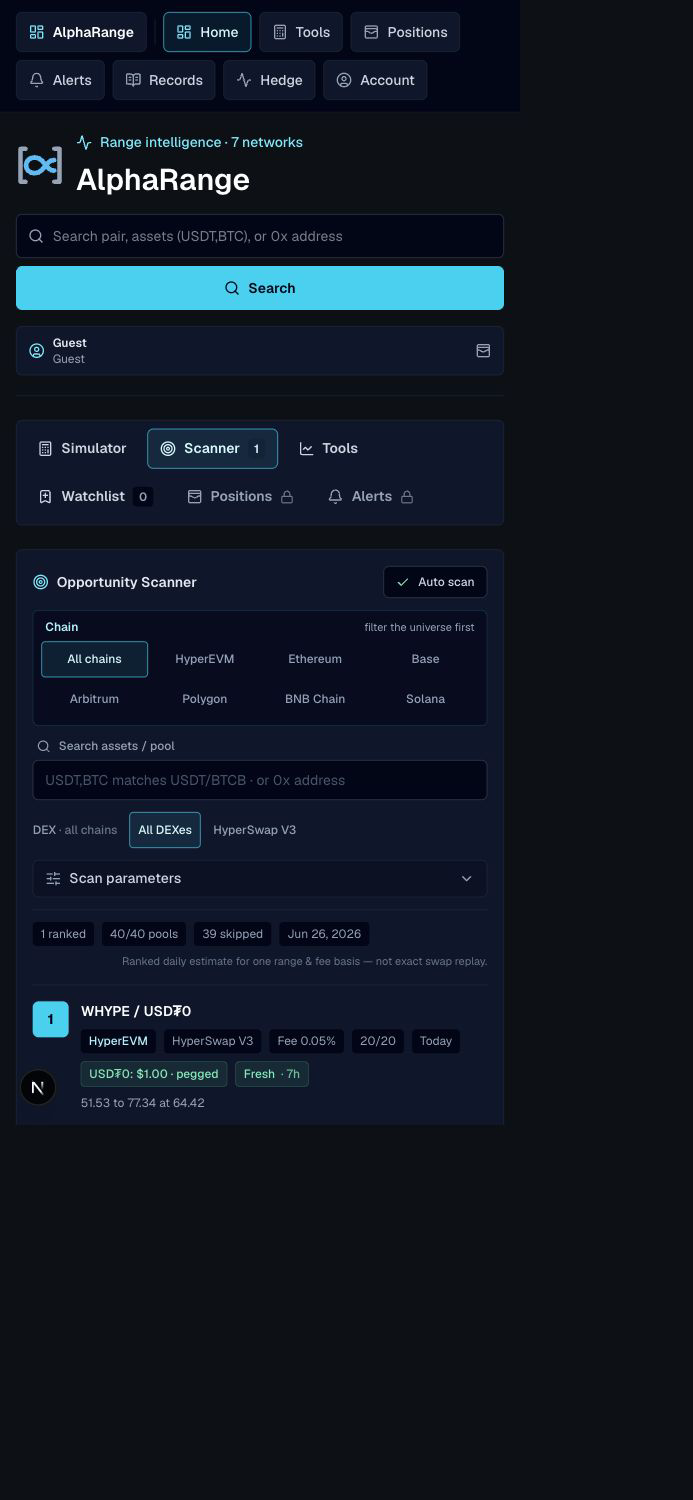693x1500 pixels.
Task: Click the 'Today' tag
Action: pos(436,1041)
